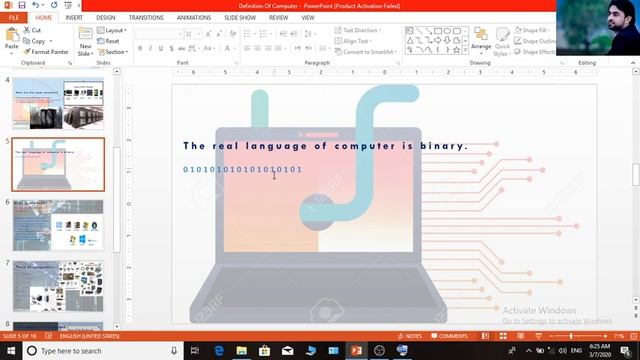Image resolution: width=640 pixels, height=360 pixels.
Task: Switch to Reading View icon
Action: pyautogui.click(x=521, y=336)
